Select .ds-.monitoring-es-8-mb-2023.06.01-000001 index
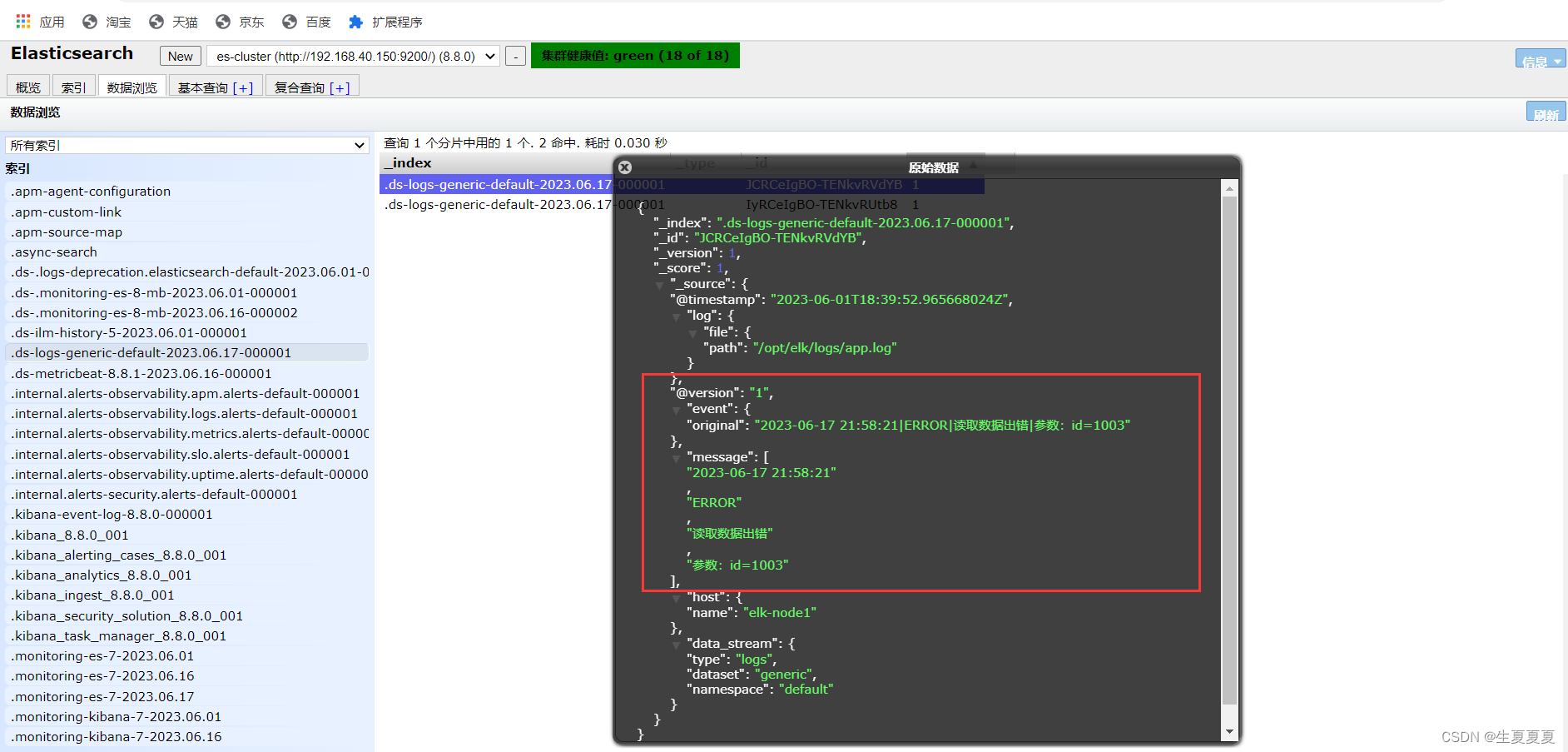This screenshot has height=752, width=1568. point(186,292)
